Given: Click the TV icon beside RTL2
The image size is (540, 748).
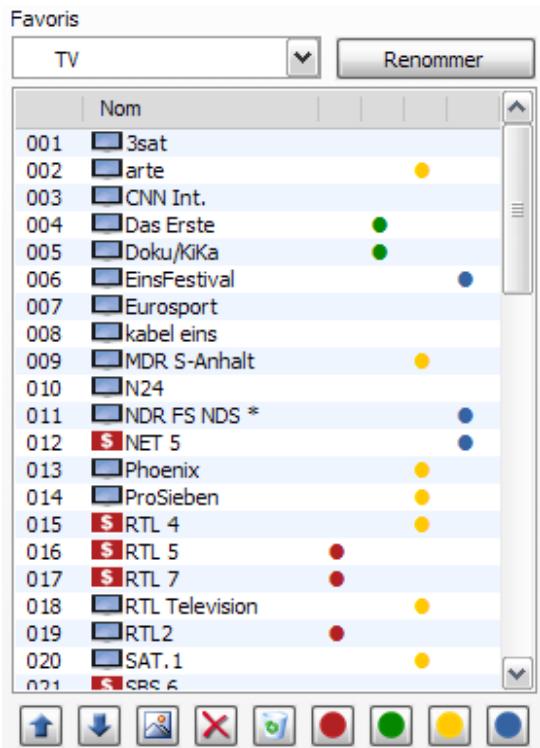Looking at the screenshot, I should pos(106,633).
